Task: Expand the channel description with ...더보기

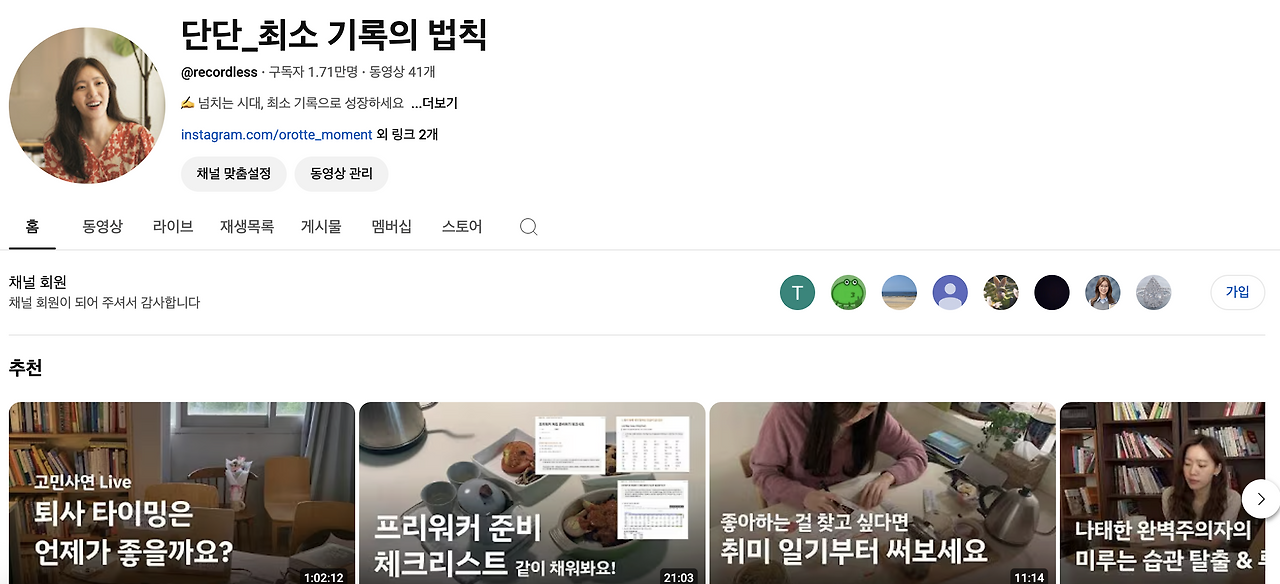Action: point(434,103)
